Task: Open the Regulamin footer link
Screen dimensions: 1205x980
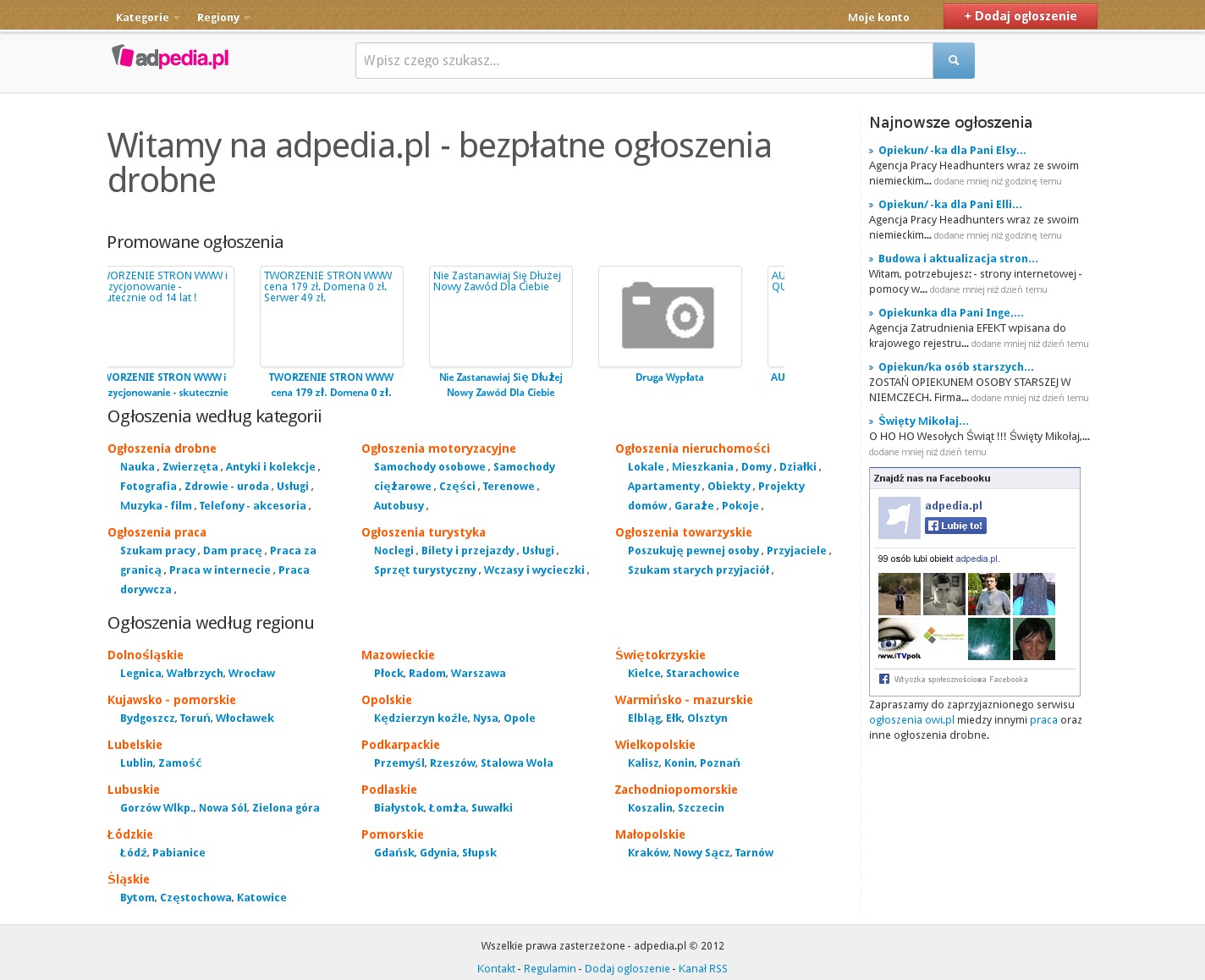Action: pyautogui.click(x=549, y=969)
